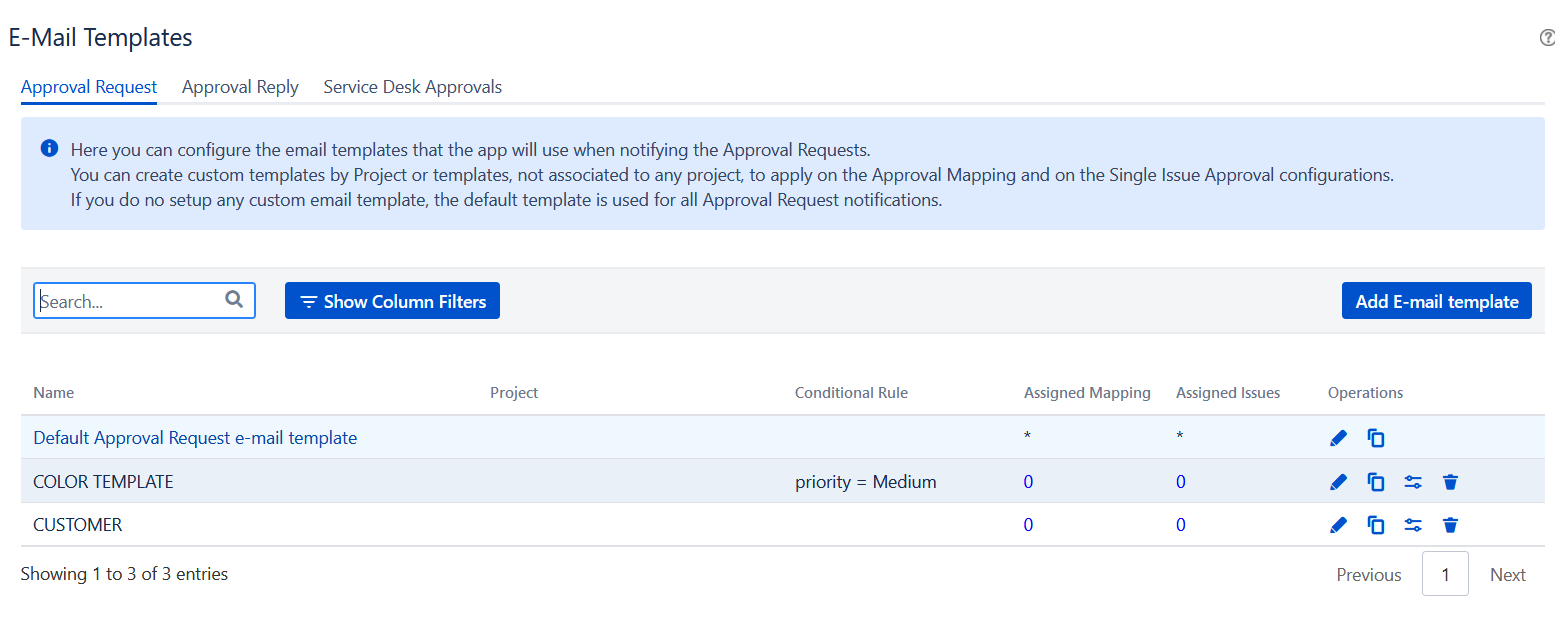This screenshot has width=1555, height=627.
Task: Sort table by Name column header
Action: [54, 393]
